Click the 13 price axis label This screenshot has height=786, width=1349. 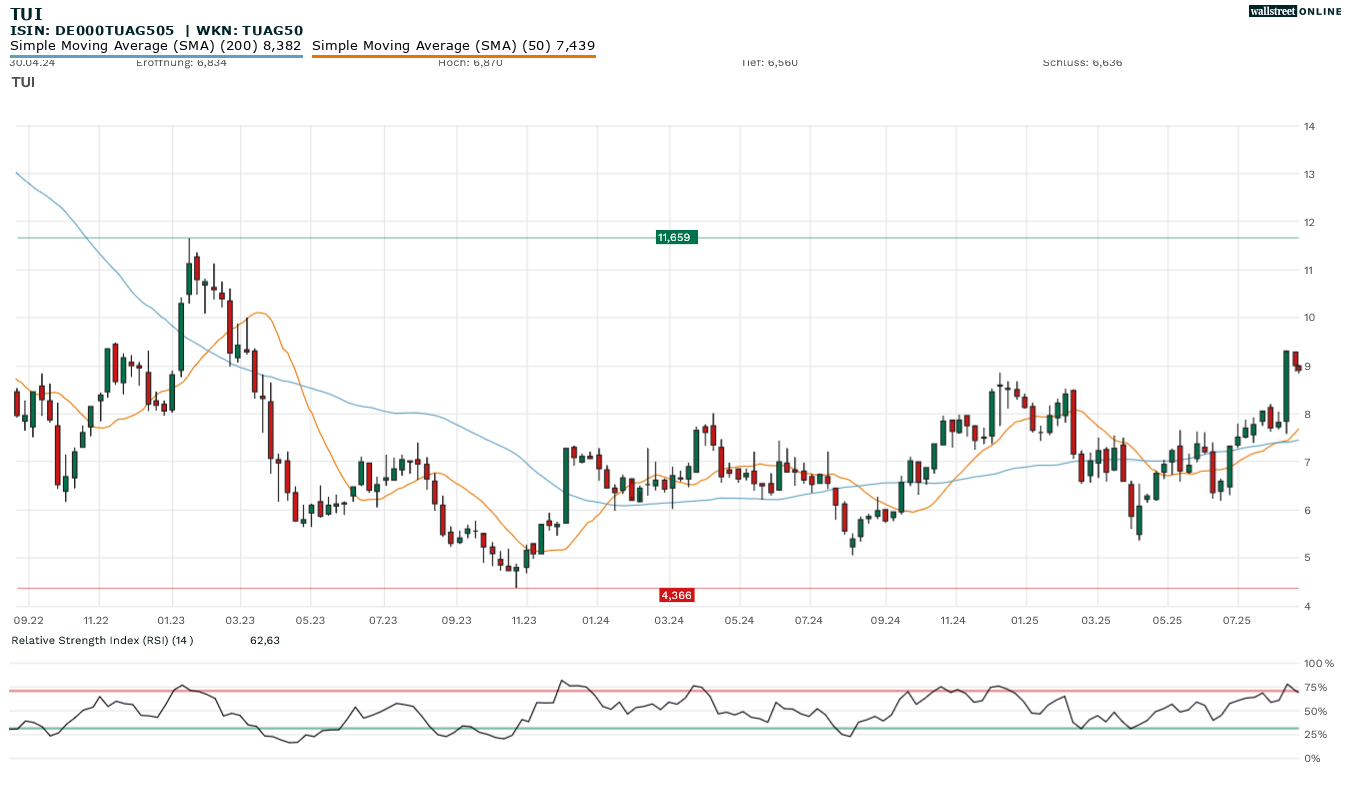pyautogui.click(x=1308, y=174)
